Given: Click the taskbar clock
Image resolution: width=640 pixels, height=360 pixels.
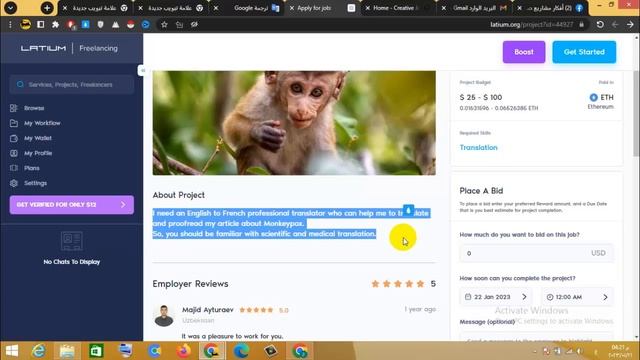Looking at the screenshot, I should click(x=619, y=351).
